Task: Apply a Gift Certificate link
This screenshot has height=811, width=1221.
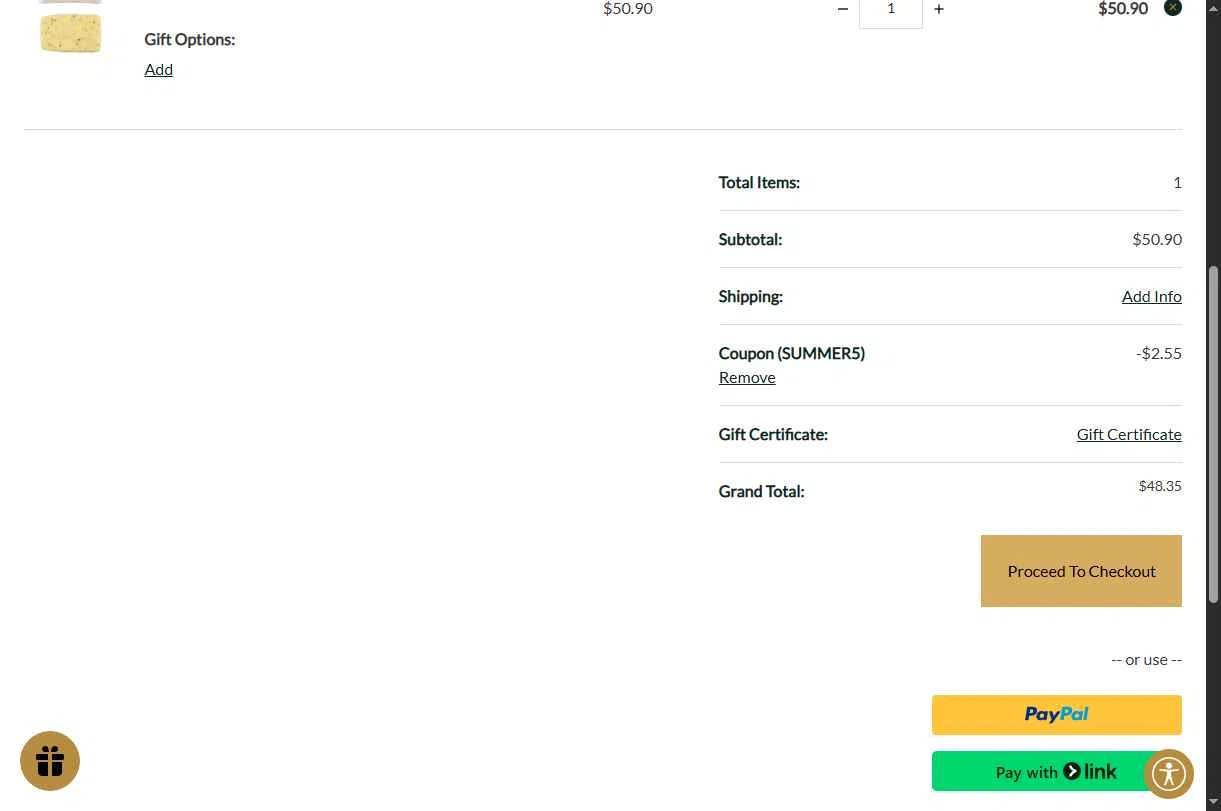Action: click(x=1129, y=434)
